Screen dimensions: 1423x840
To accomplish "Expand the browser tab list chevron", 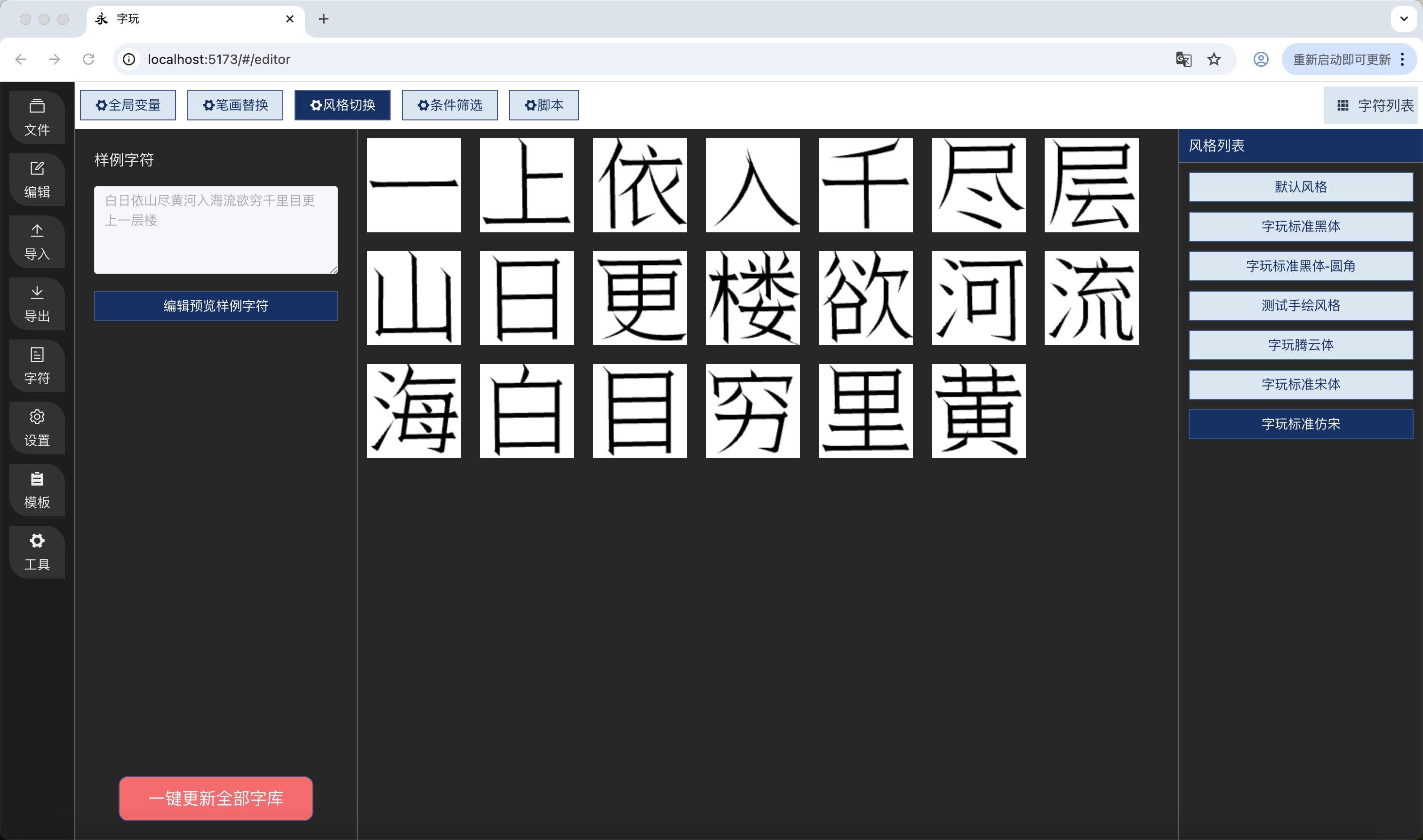I will [1403, 19].
